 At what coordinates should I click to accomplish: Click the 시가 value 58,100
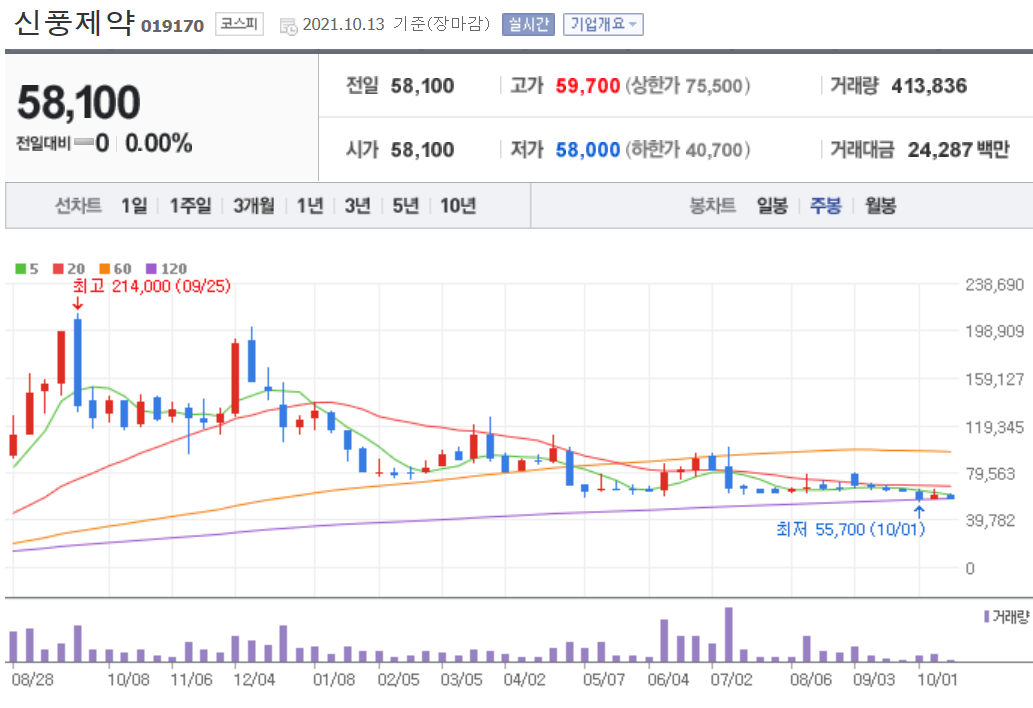point(422,150)
